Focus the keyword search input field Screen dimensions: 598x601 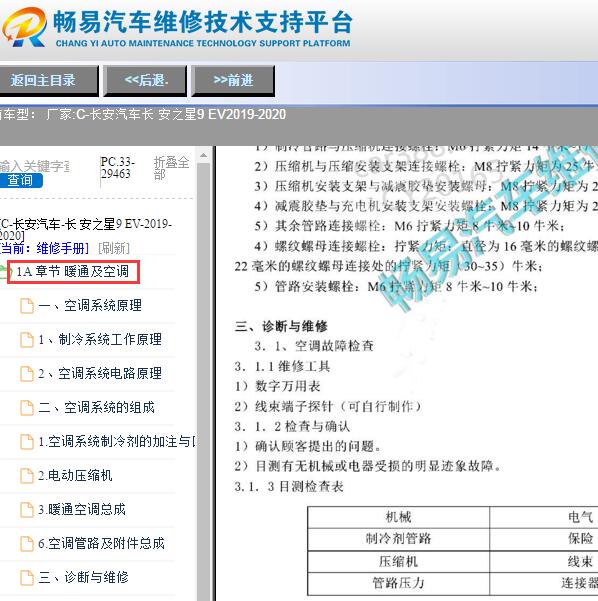pos(34,166)
